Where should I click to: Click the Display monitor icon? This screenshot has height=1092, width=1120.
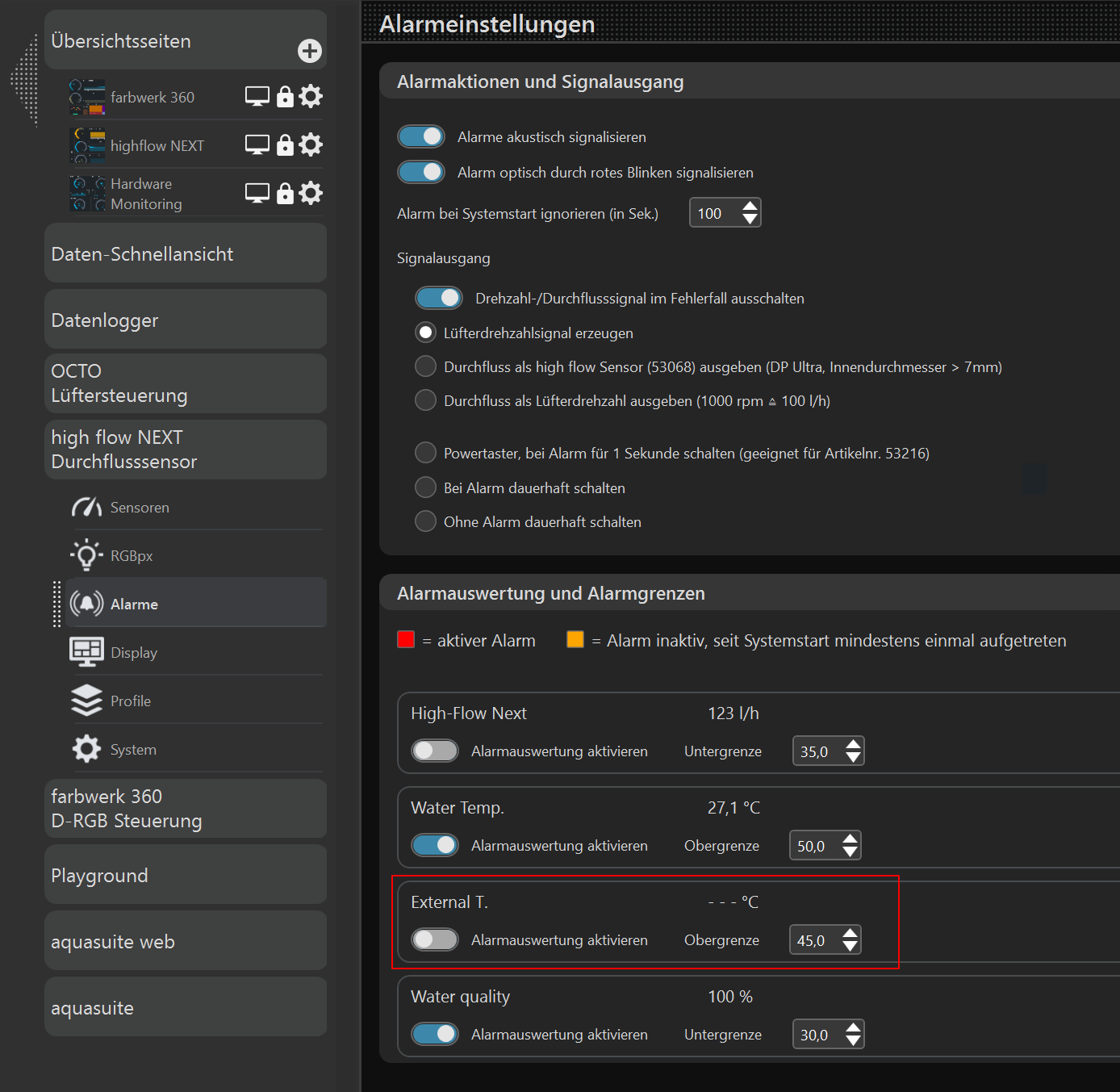click(86, 652)
